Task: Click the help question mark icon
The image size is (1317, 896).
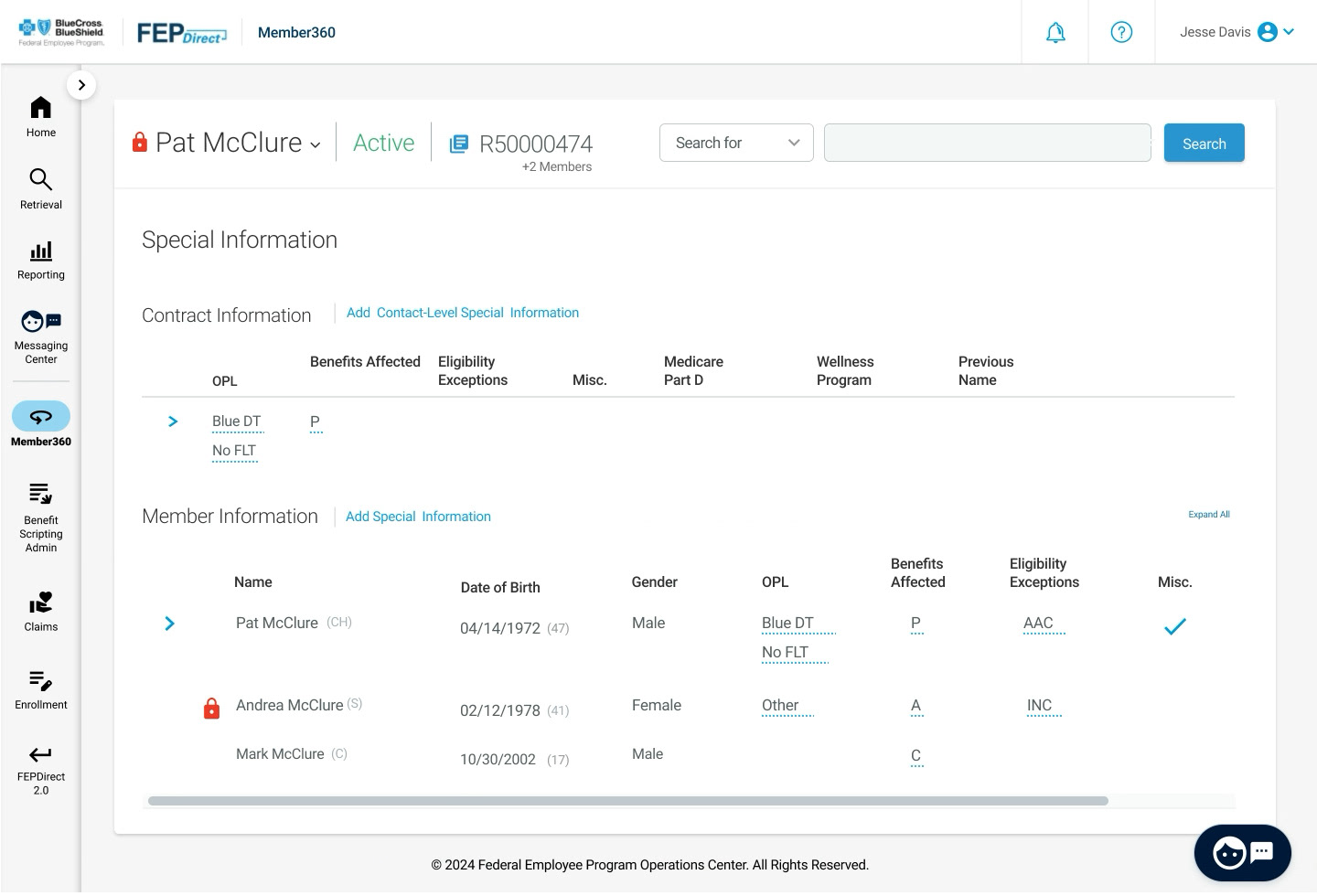Action: tap(1121, 33)
